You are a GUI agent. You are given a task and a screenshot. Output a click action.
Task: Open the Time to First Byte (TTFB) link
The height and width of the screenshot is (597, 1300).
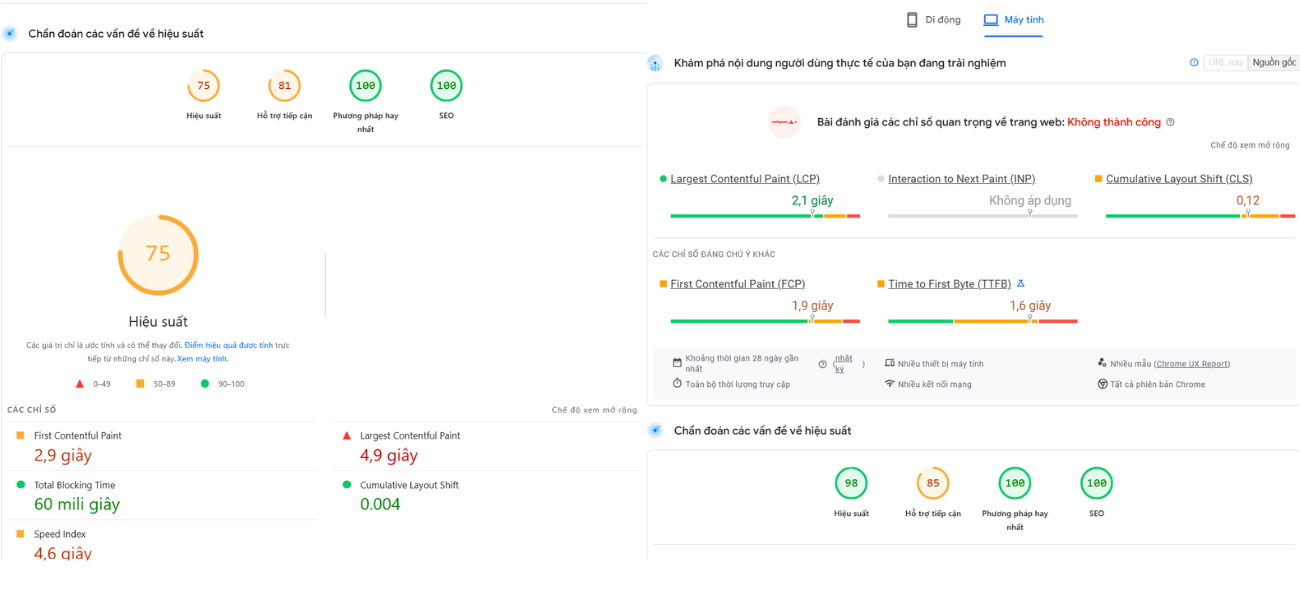(950, 284)
